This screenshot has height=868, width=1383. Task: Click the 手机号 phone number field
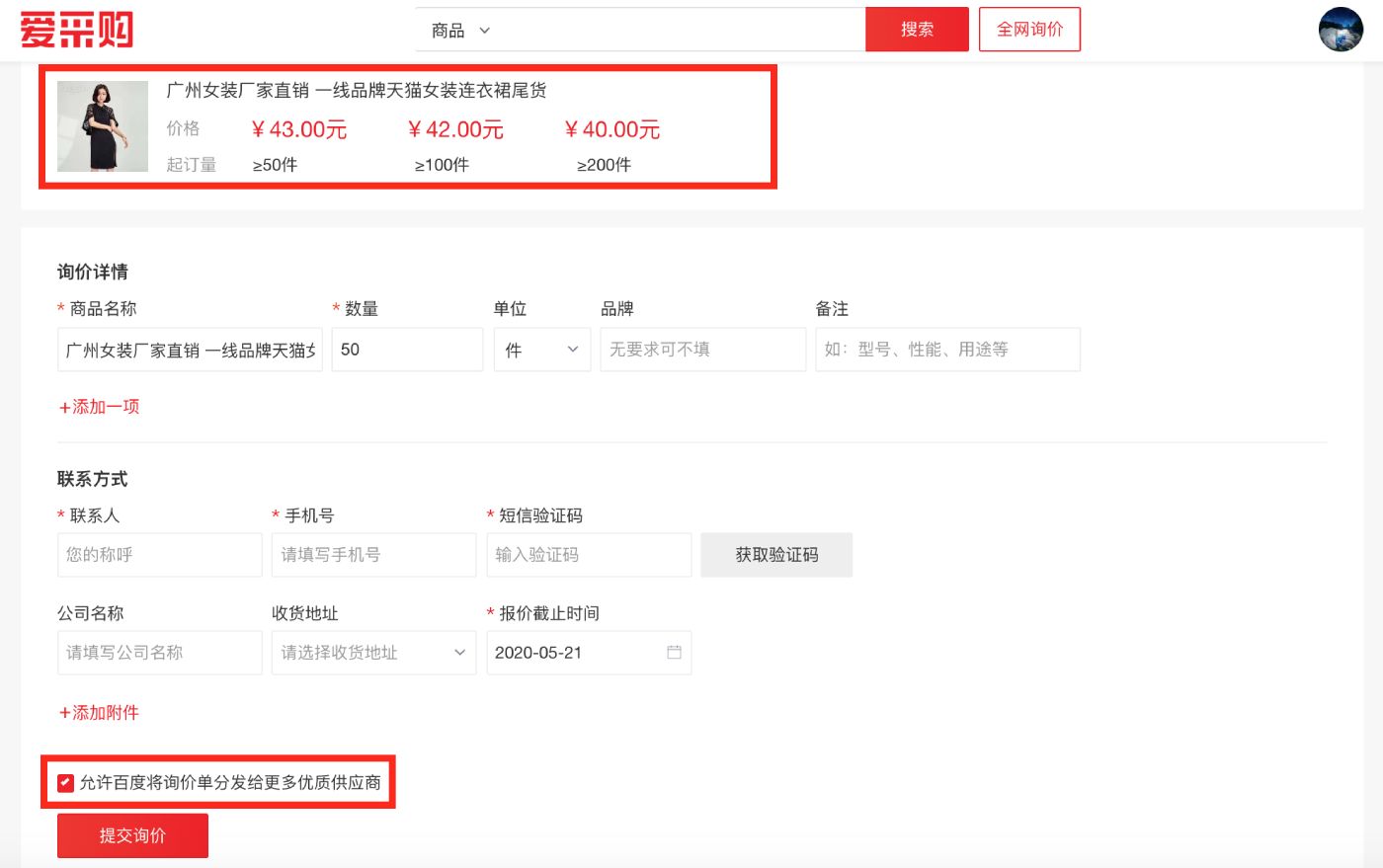(373, 555)
